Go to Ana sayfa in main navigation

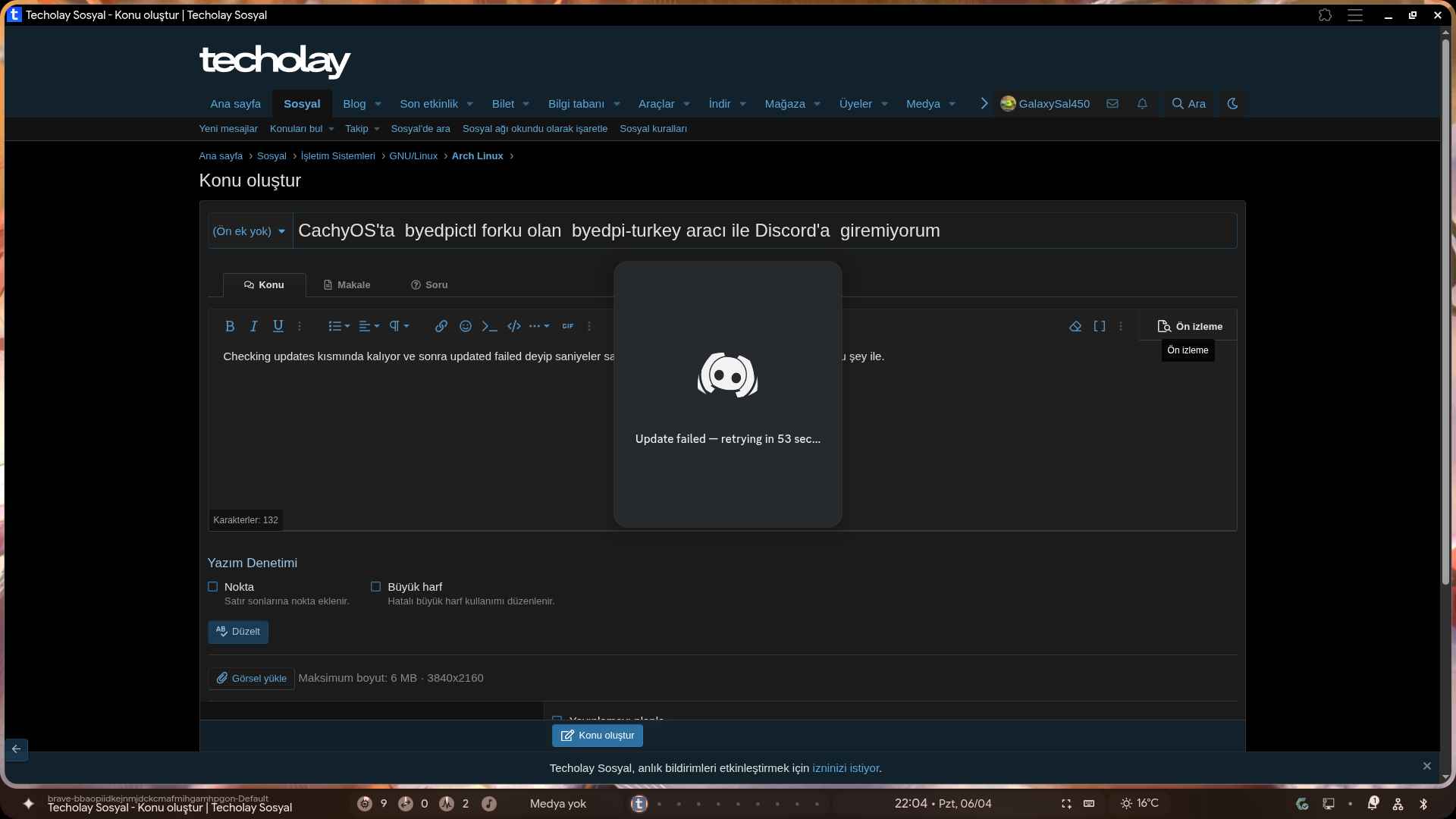[236, 104]
